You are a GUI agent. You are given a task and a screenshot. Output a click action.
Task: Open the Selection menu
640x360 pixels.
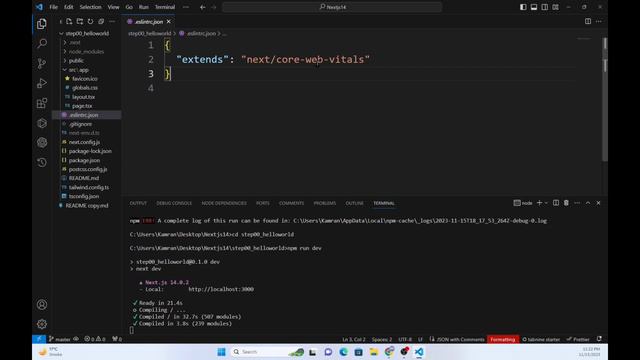(x=90, y=7)
